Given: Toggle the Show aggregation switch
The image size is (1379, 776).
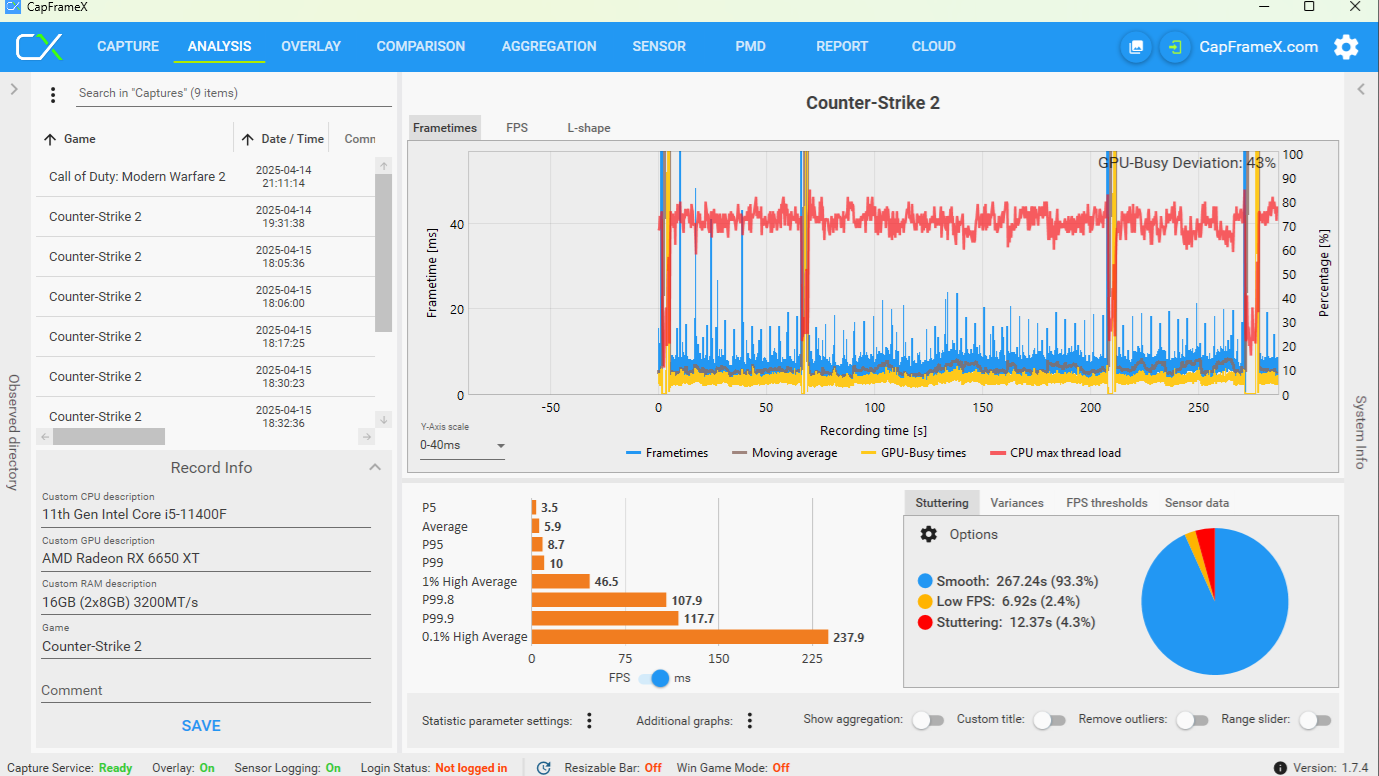Looking at the screenshot, I should coord(927,720).
